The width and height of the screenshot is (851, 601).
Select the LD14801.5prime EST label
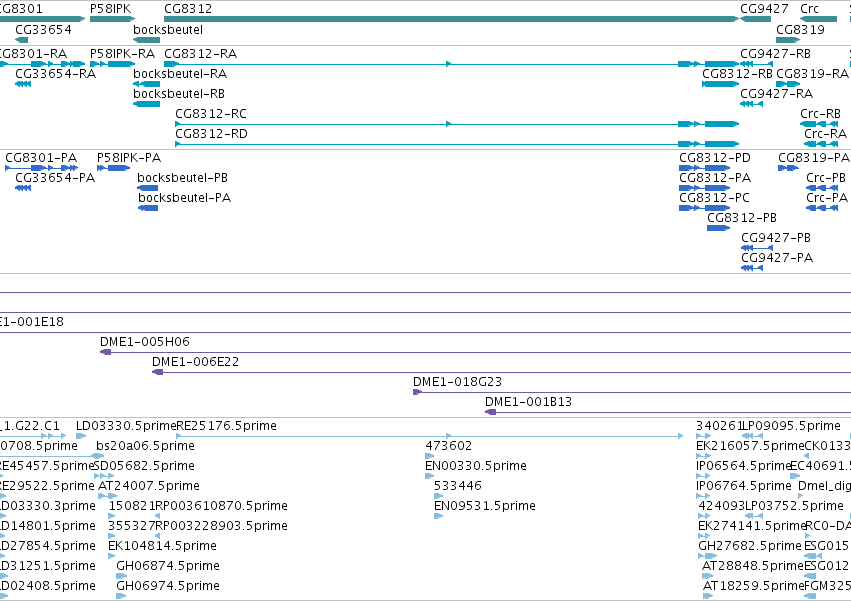[47, 527]
